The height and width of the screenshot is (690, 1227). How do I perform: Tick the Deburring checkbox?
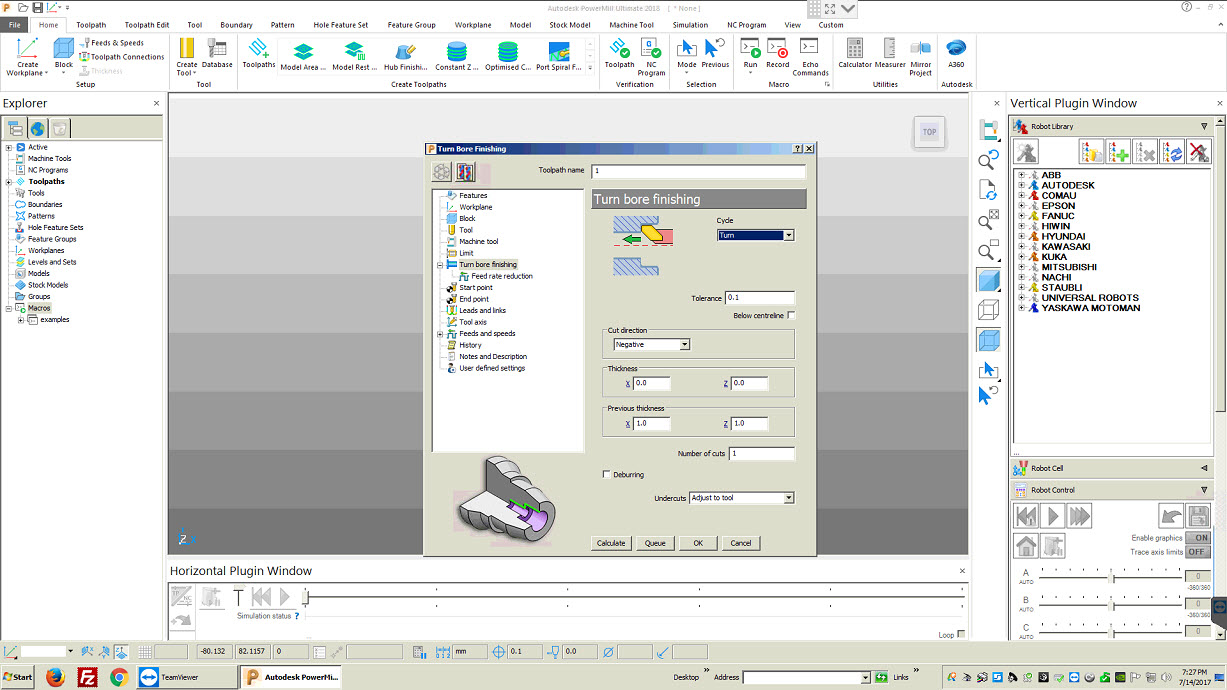(606, 475)
